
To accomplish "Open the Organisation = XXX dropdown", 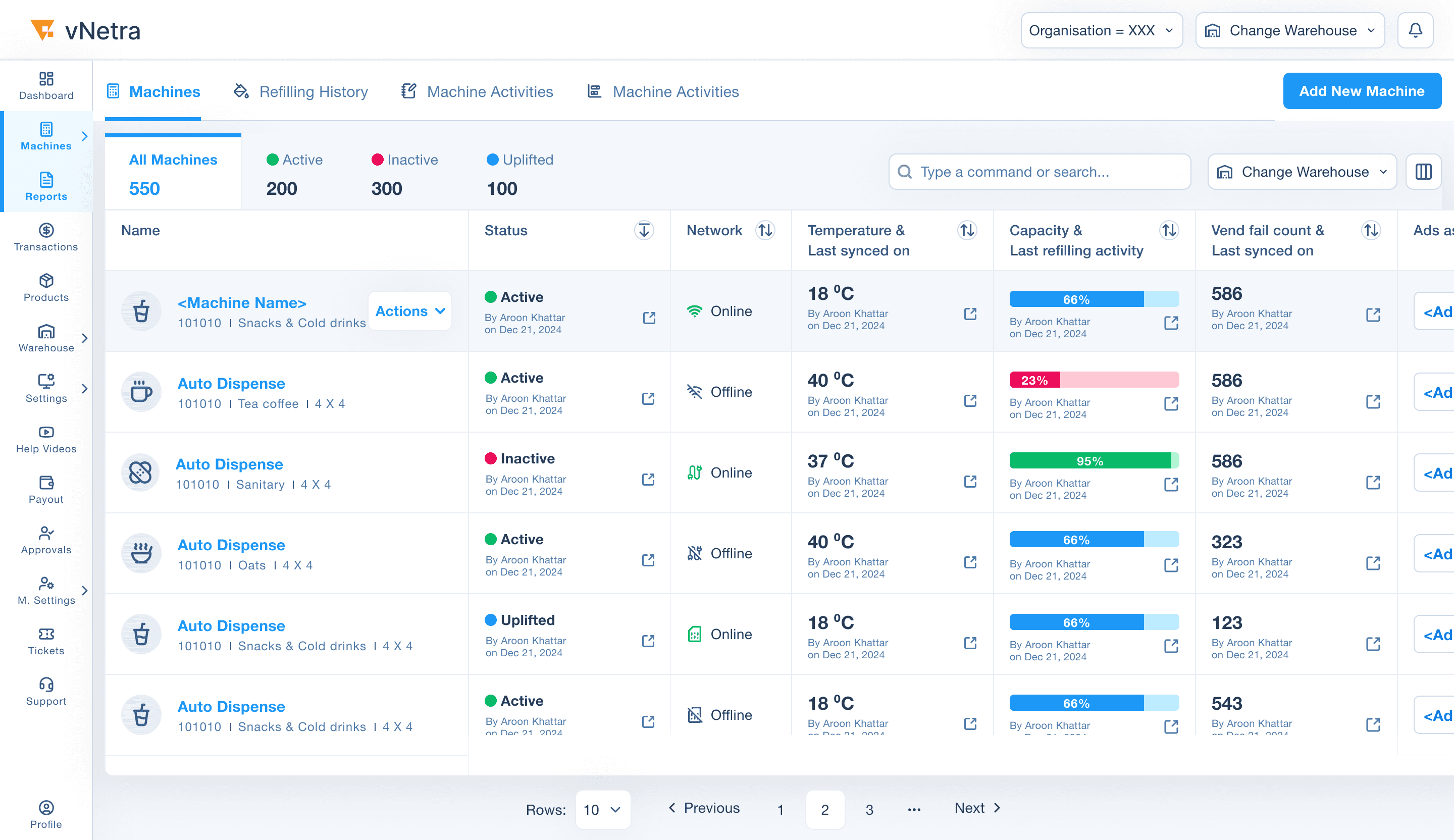I will [1101, 31].
